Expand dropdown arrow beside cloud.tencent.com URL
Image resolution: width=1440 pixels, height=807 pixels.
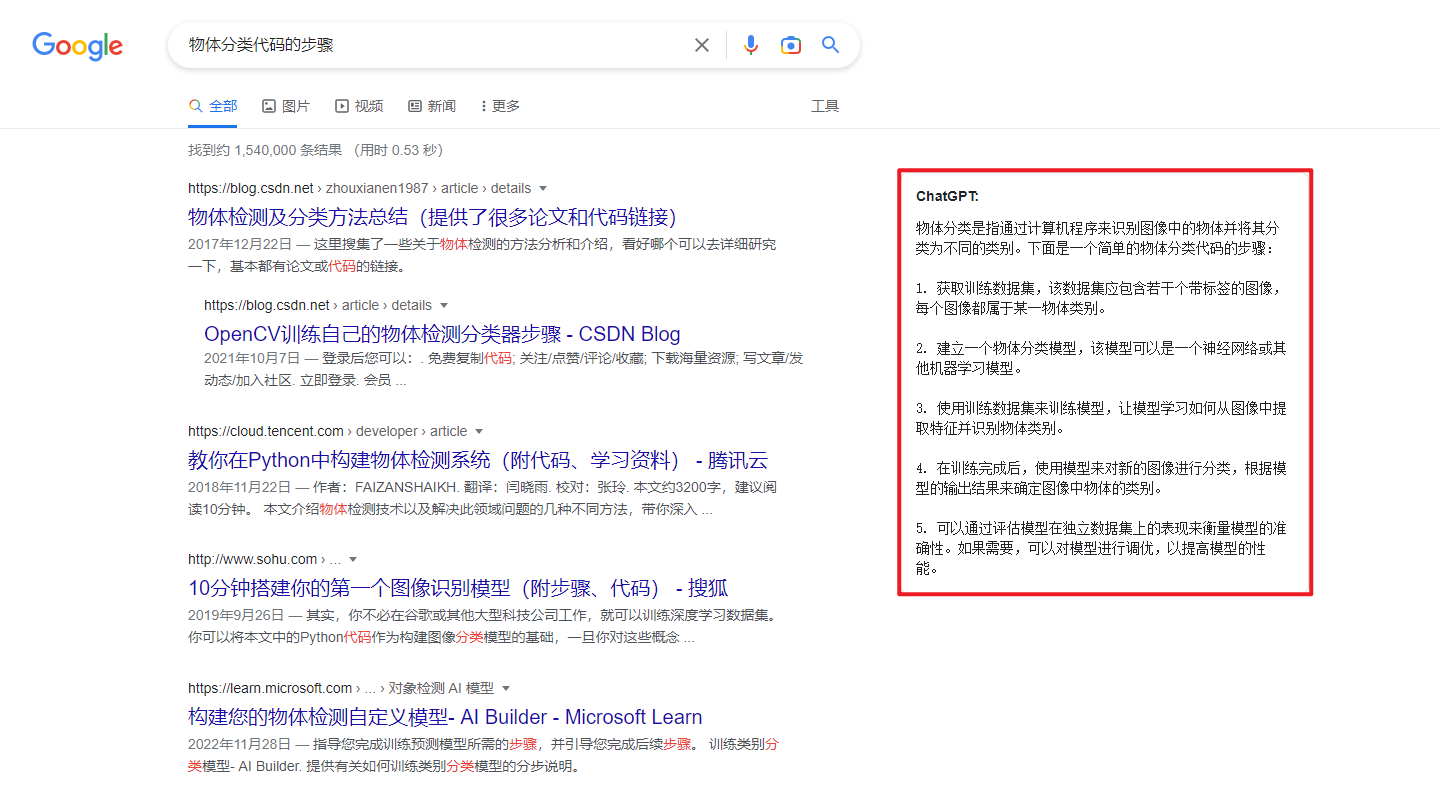coord(479,431)
